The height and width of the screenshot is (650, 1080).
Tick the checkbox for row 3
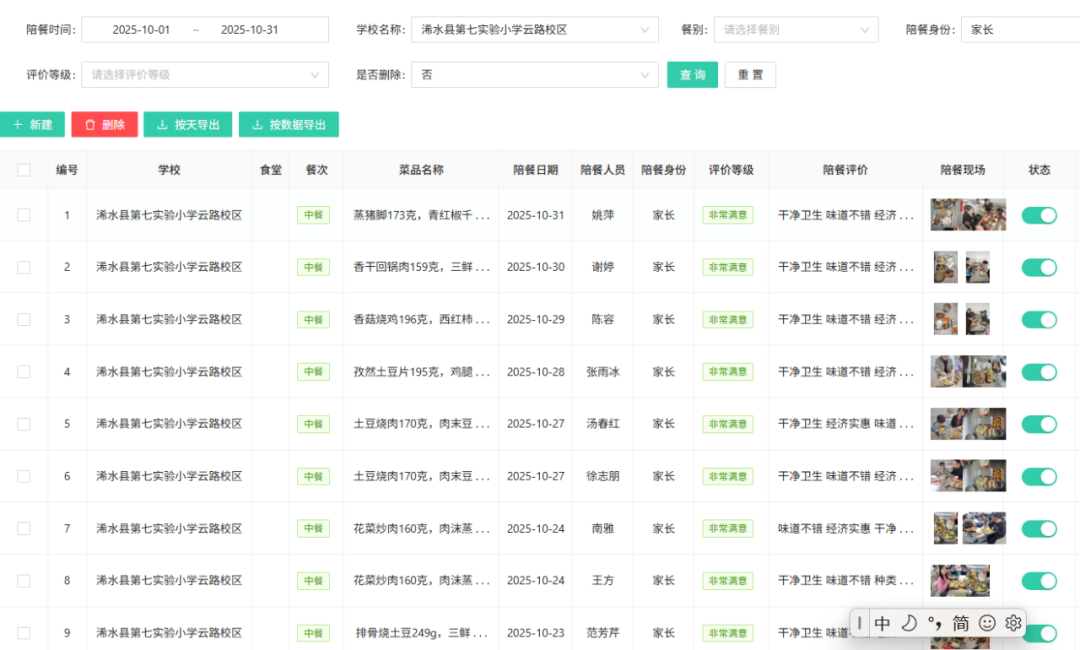[x=24, y=320]
